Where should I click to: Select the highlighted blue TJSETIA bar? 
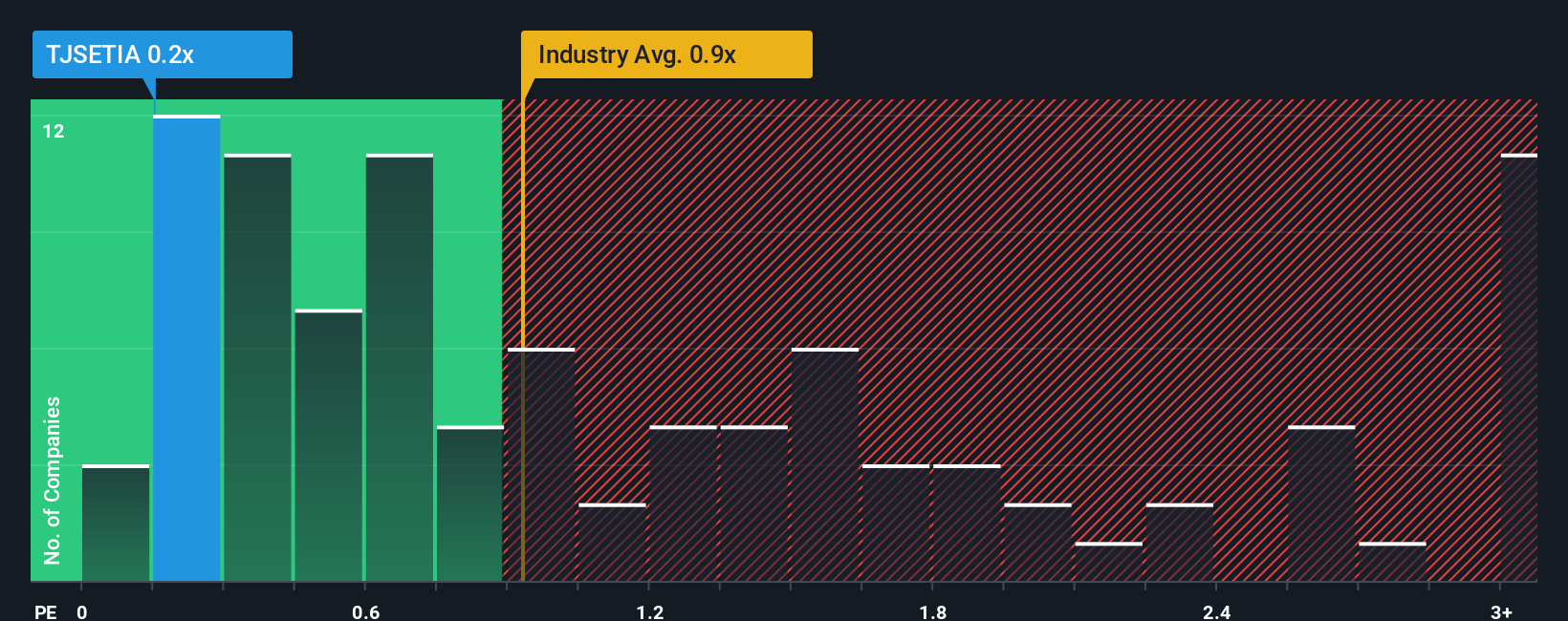[x=186, y=349]
